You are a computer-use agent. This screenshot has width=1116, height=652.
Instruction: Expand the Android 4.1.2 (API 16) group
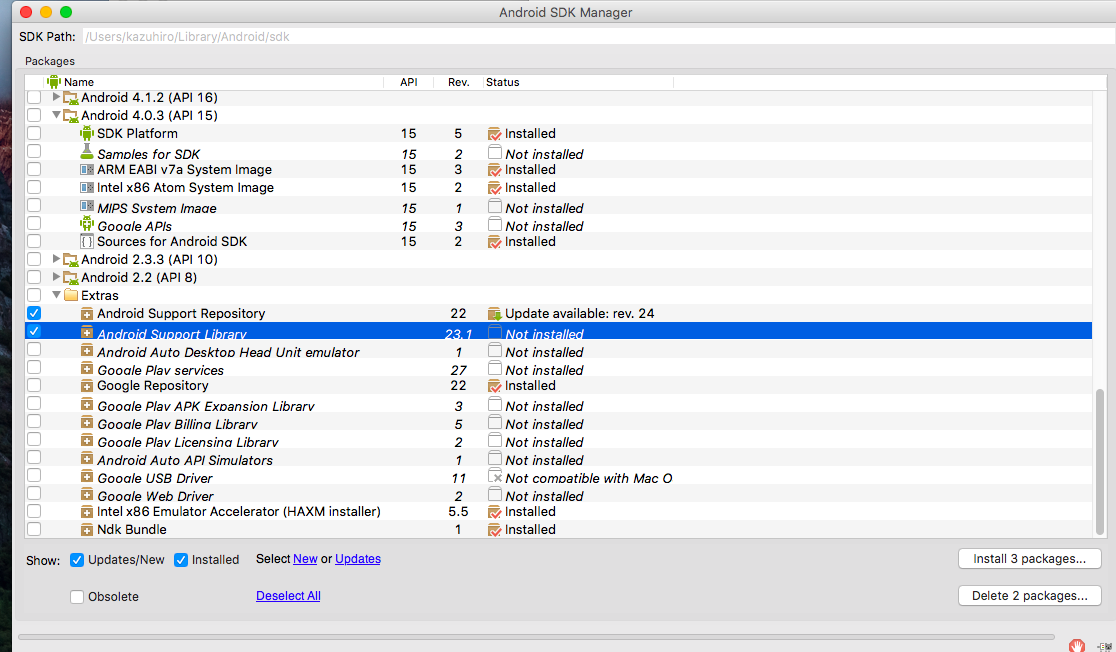[x=56, y=97]
